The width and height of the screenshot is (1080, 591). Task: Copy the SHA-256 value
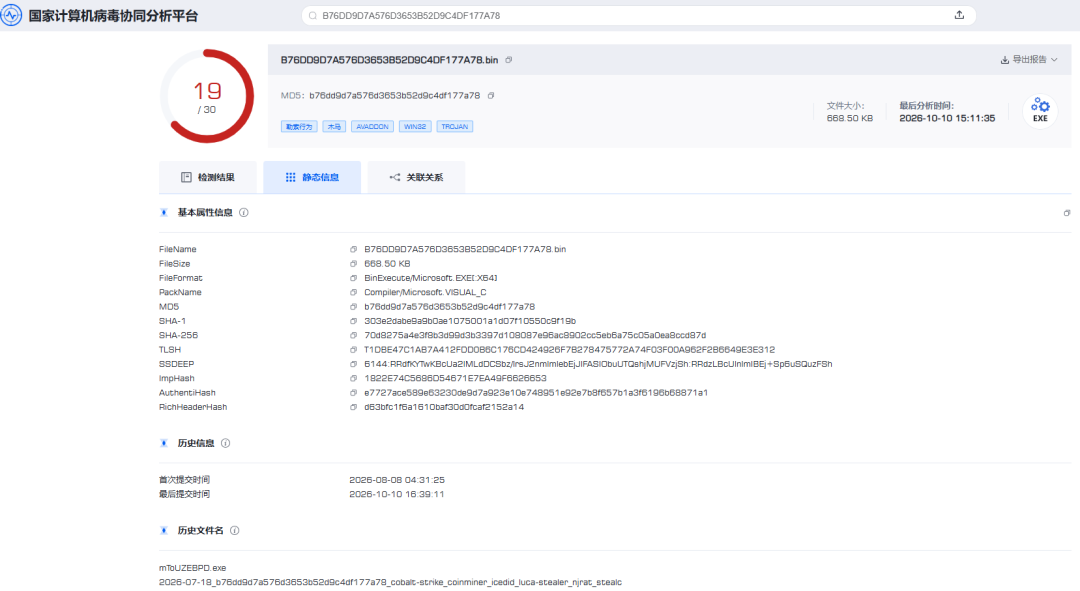pos(353,335)
